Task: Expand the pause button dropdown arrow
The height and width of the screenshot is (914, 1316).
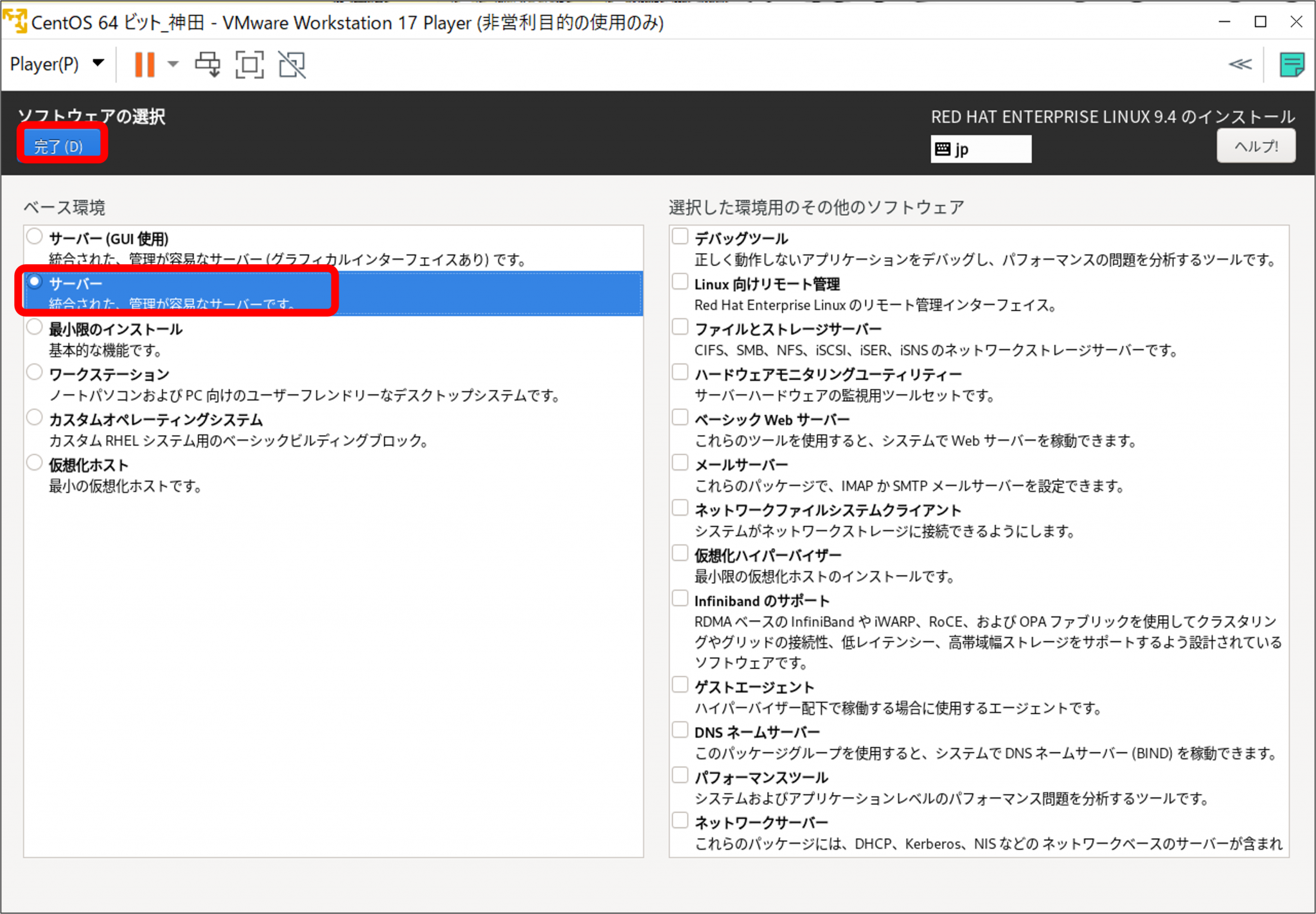Action: coord(173,64)
